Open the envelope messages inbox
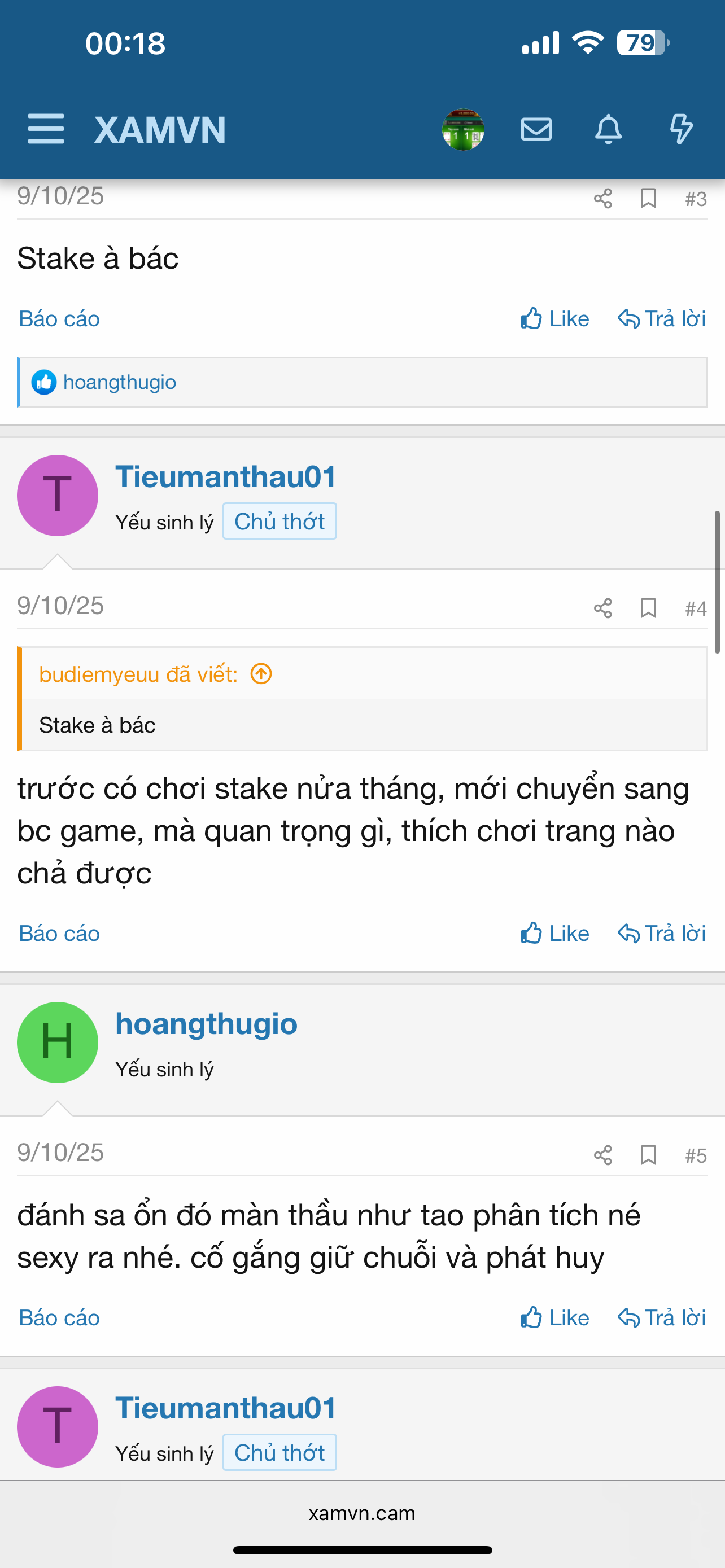The width and height of the screenshot is (725, 1568). click(536, 129)
